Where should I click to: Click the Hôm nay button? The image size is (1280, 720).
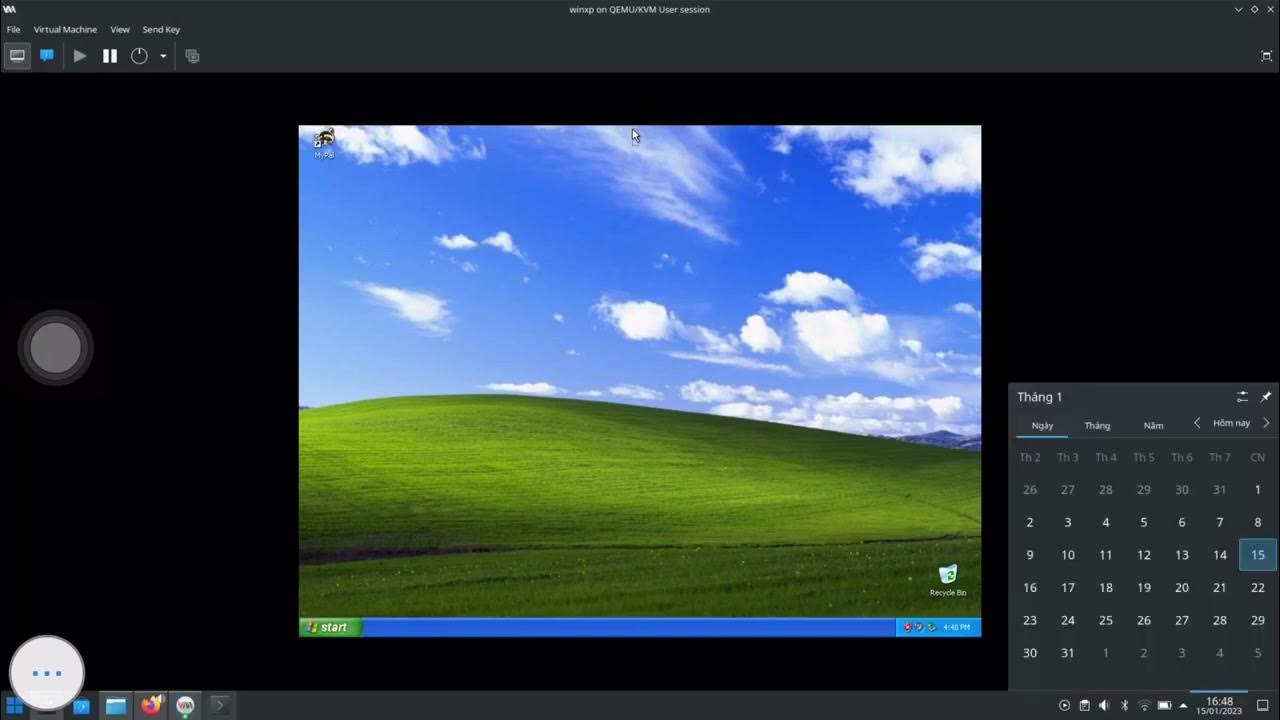click(x=1231, y=423)
